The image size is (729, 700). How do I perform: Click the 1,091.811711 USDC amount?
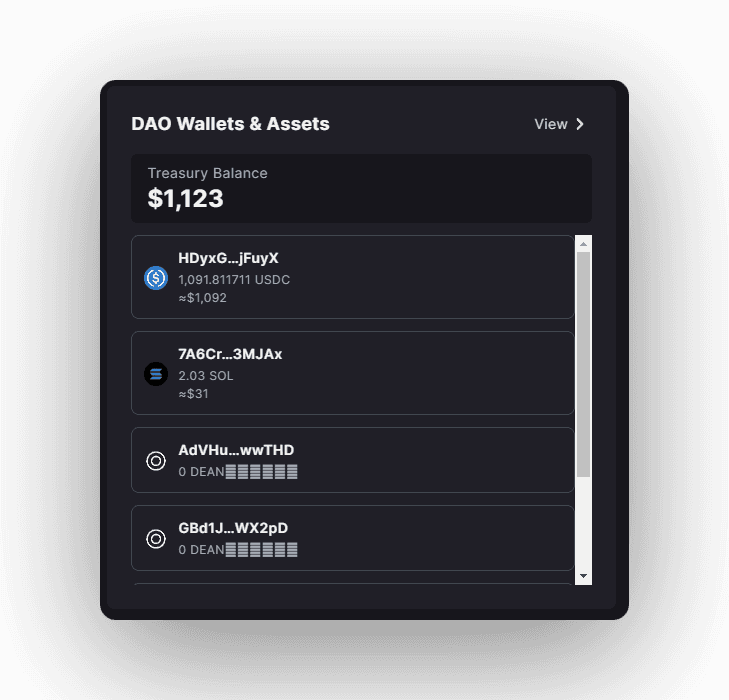tap(234, 280)
